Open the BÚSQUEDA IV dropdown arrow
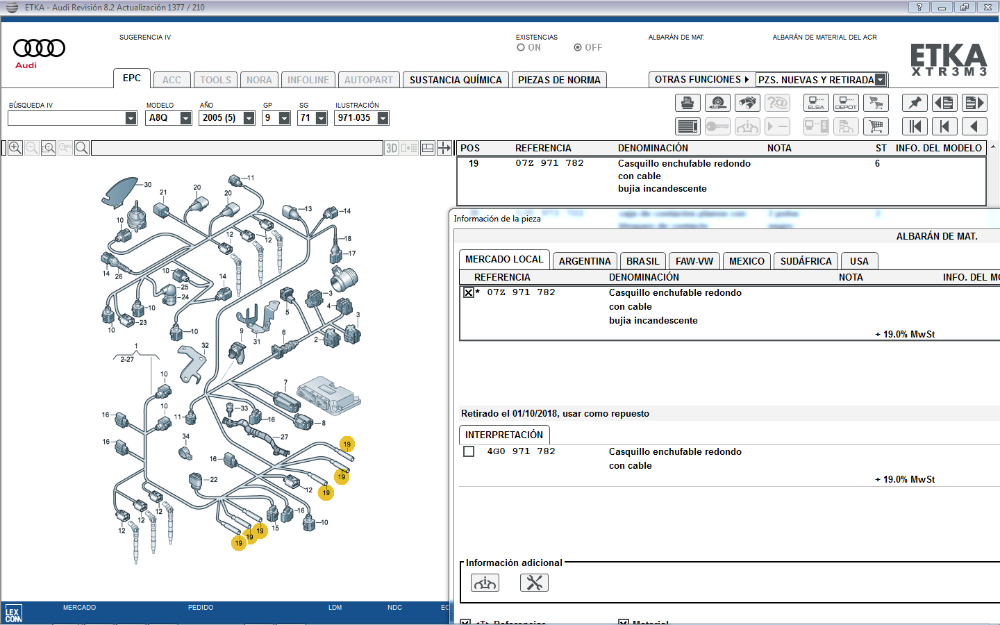The width and height of the screenshot is (1000, 625). click(x=131, y=118)
